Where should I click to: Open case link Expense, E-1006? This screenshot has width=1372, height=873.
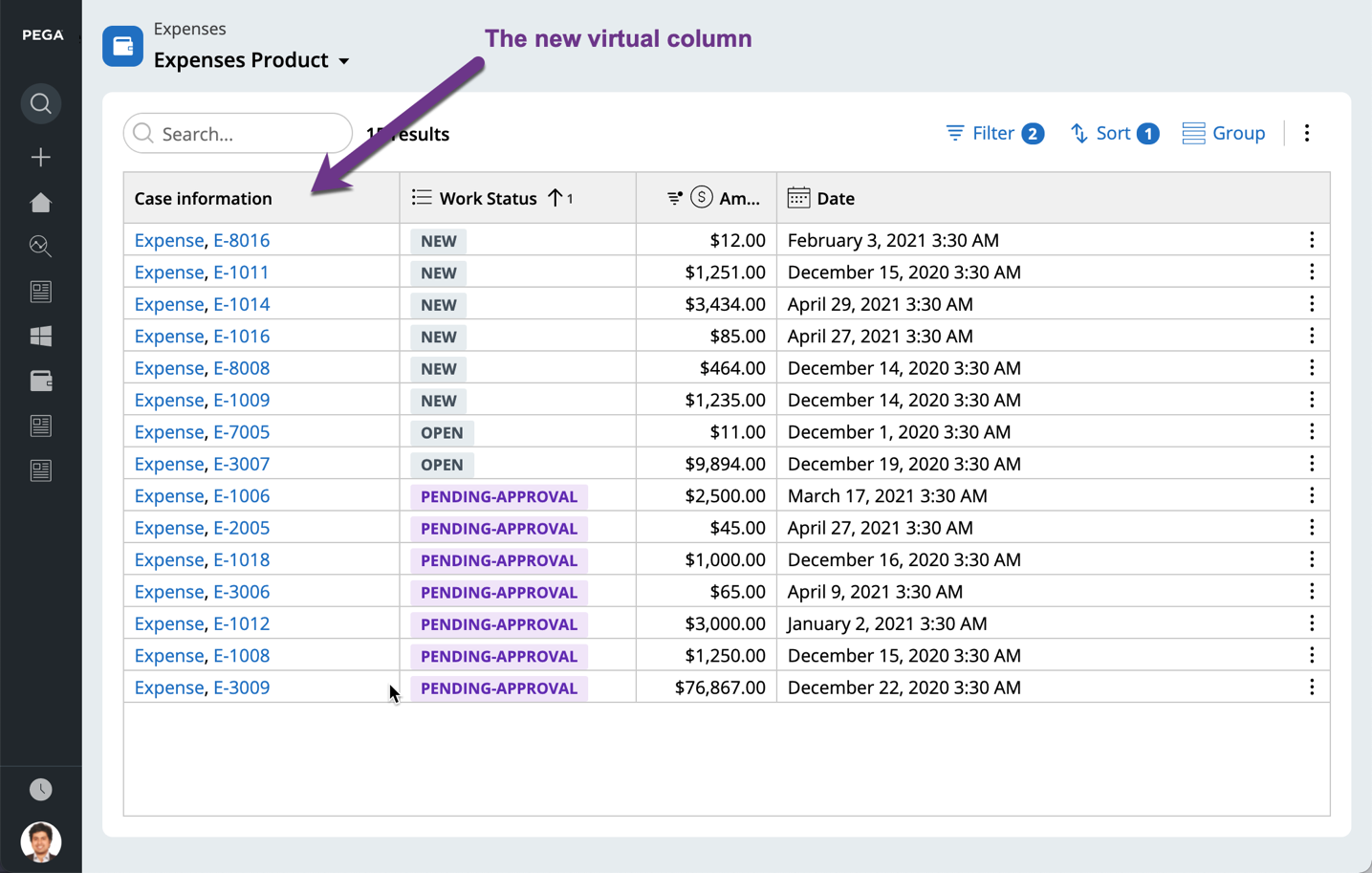point(202,495)
